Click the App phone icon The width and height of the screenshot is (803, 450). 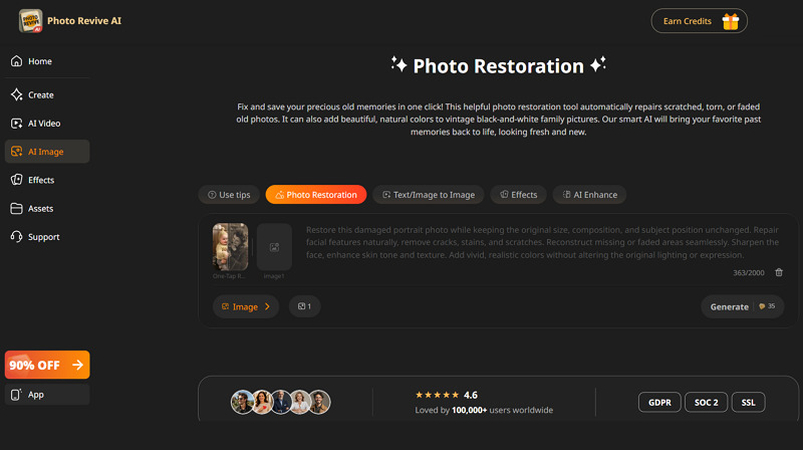(x=16, y=395)
